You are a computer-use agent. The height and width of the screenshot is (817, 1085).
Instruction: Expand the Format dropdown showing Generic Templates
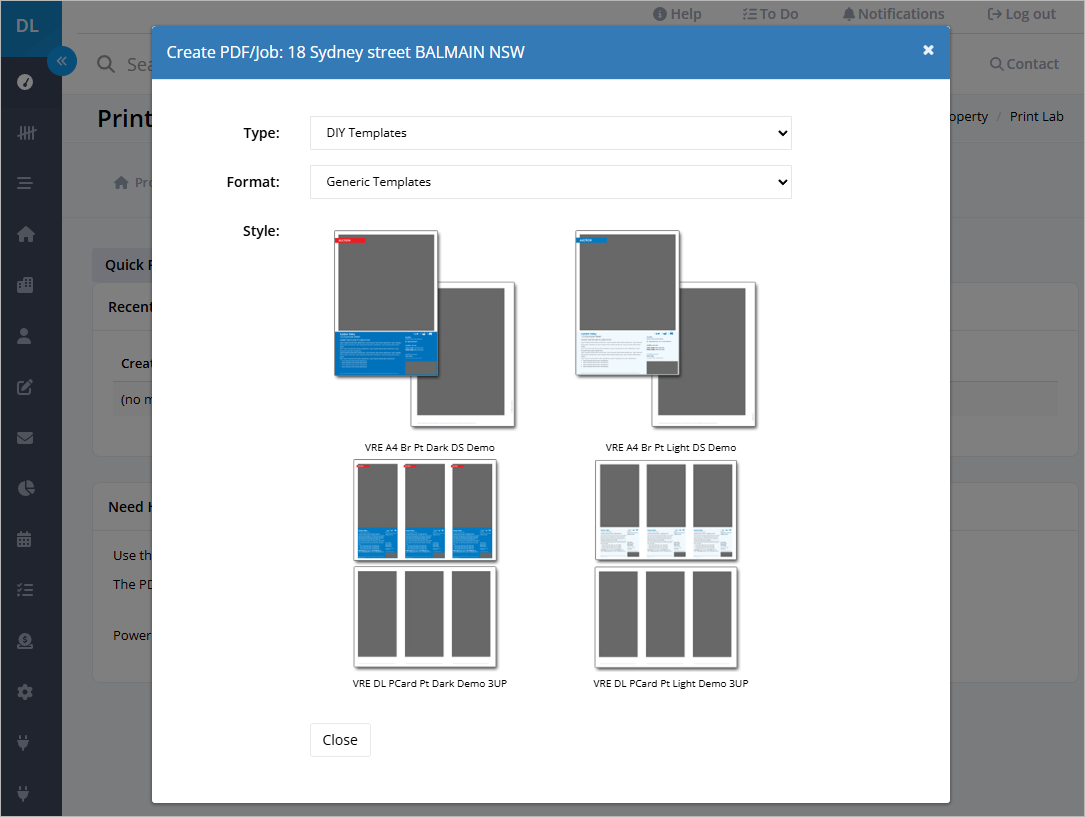551,182
